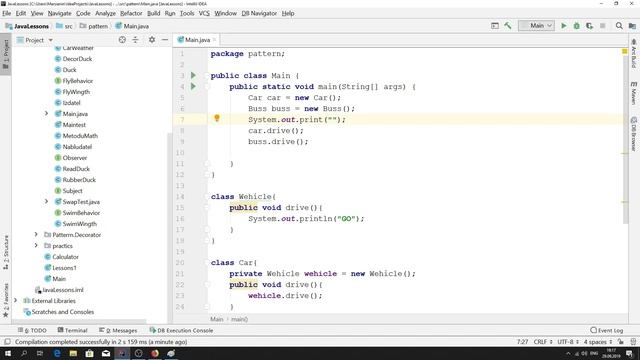Locate opened file target icon in Project panel
640x360 pixels.
pos(122,40)
